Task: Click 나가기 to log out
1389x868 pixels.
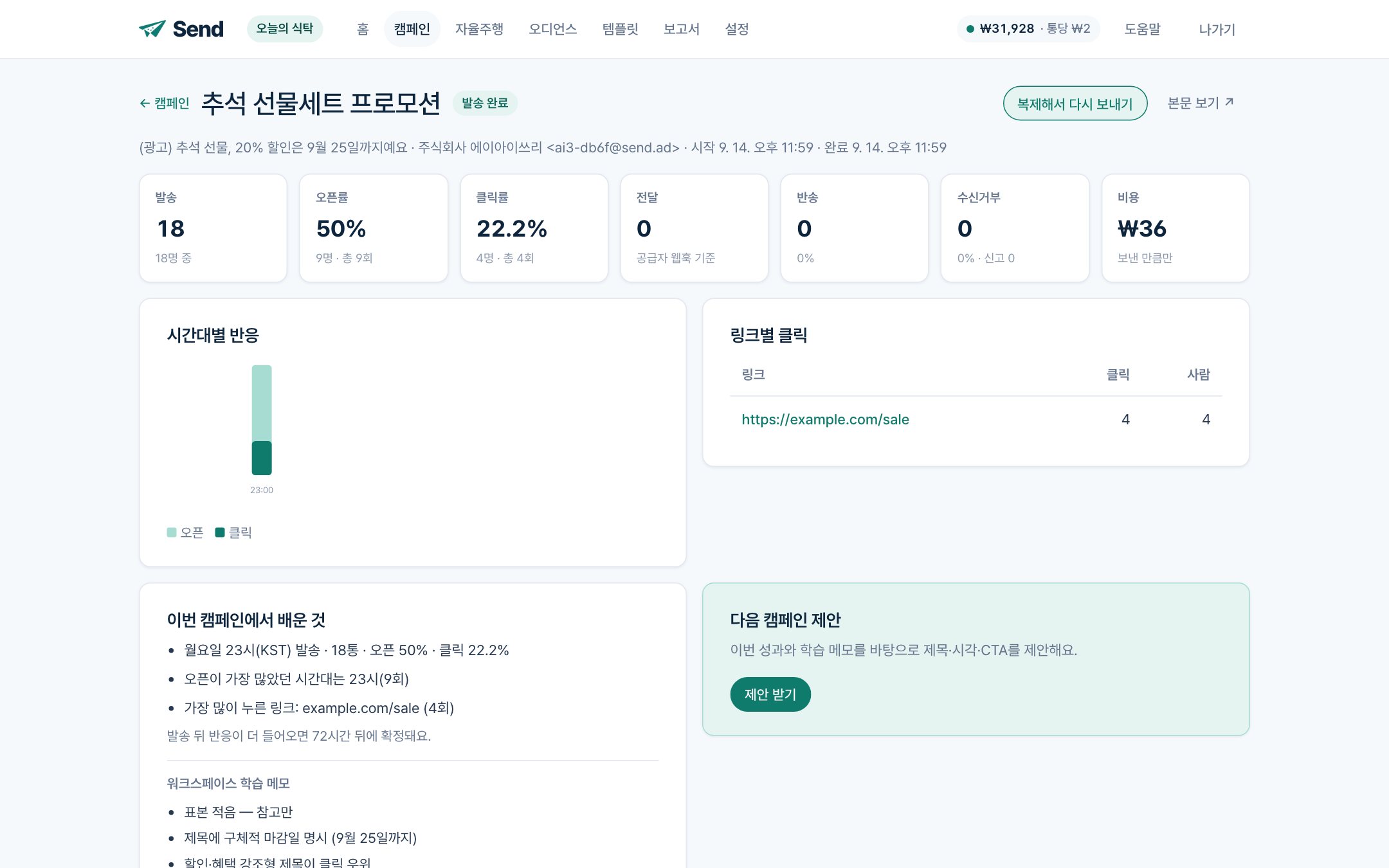Action: [1217, 29]
